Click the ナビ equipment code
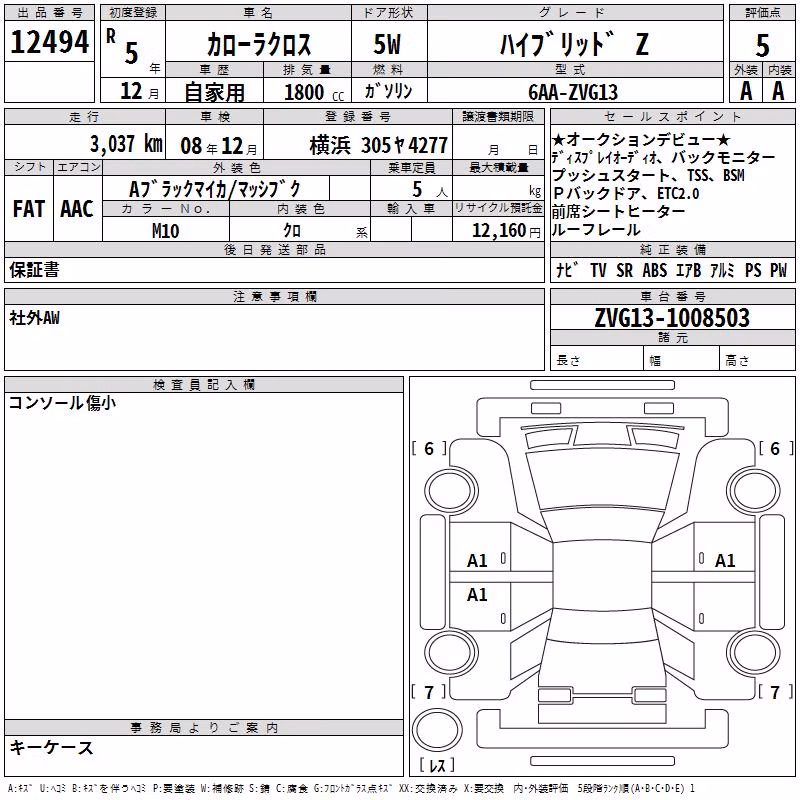The height and width of the screenshot is (800, 800). tap(567, 270)
